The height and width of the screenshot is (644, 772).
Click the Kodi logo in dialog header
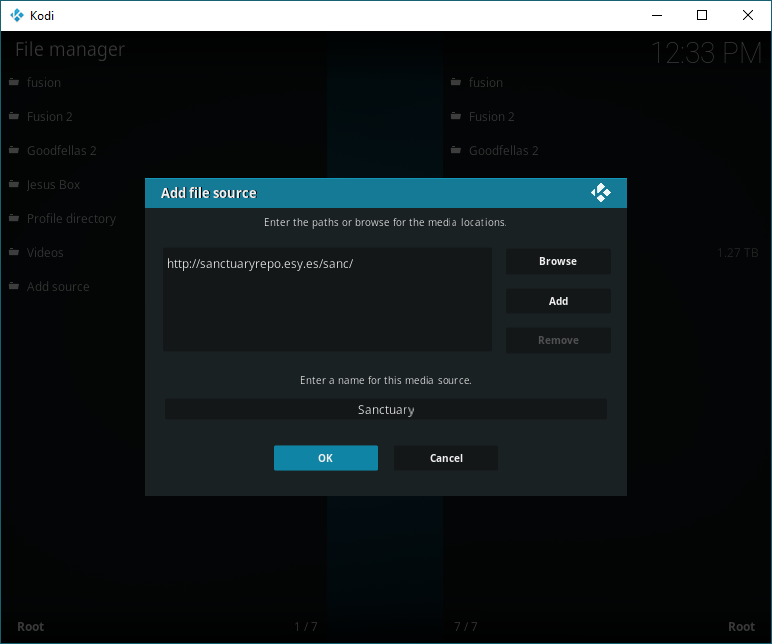(601, 193)
